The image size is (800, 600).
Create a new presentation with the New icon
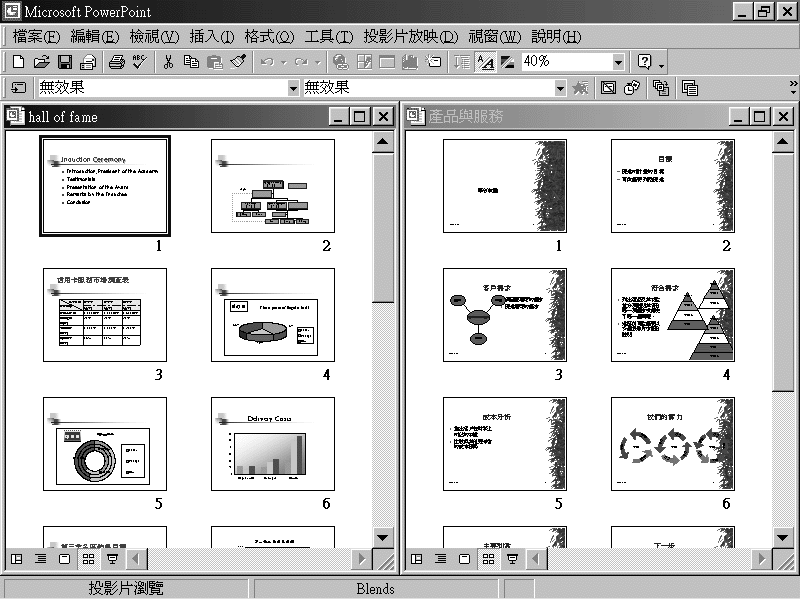click(x=18, y=62)
